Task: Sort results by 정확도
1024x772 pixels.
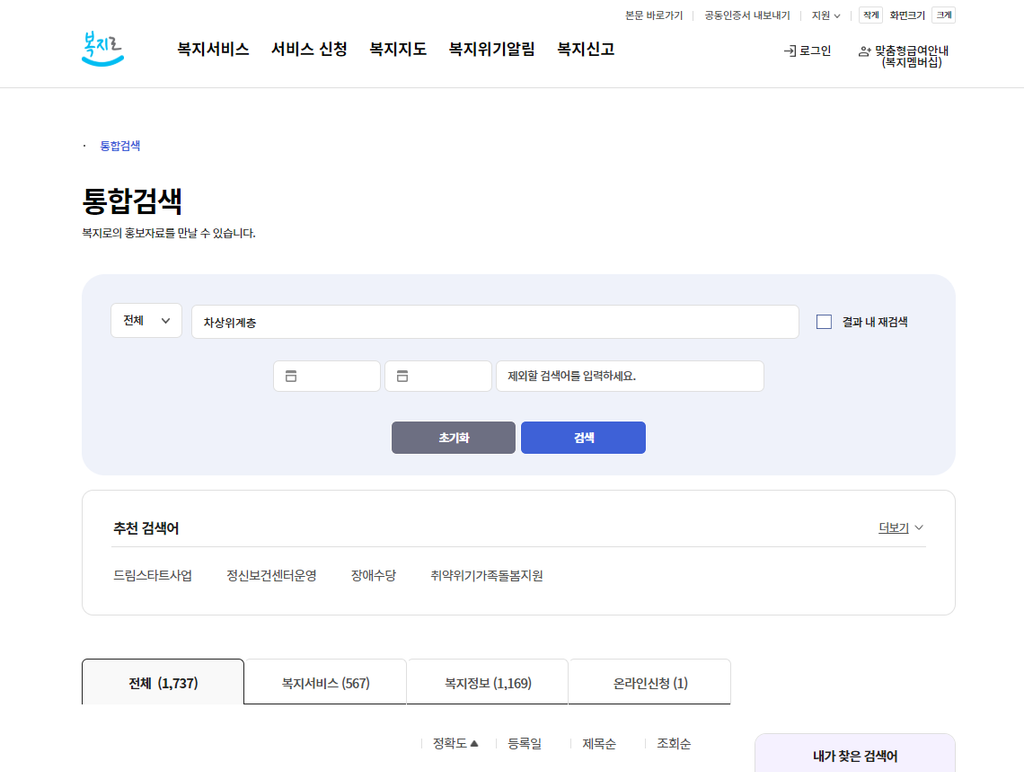Action: click(x=455, y=743)
